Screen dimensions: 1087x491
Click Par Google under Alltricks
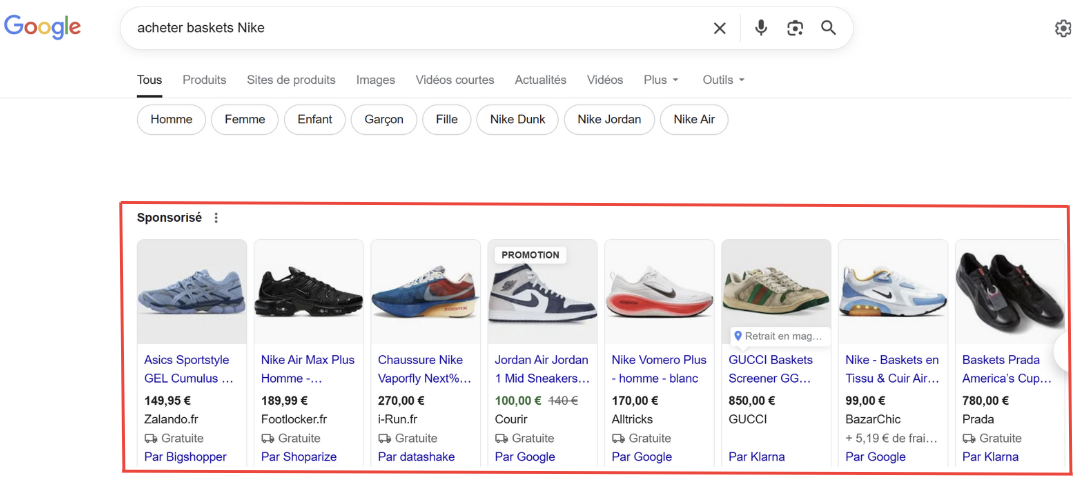(642, 456)
